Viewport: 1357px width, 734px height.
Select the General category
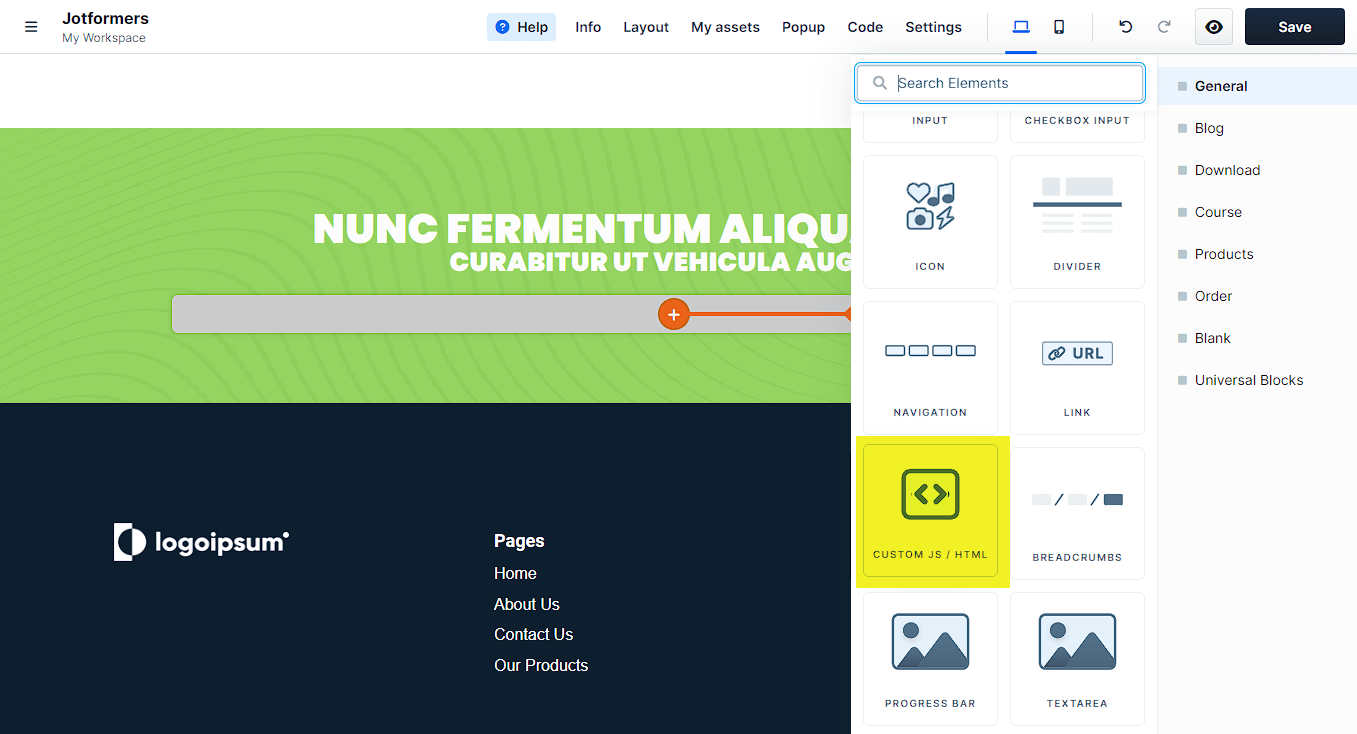tap(1257, 86)
